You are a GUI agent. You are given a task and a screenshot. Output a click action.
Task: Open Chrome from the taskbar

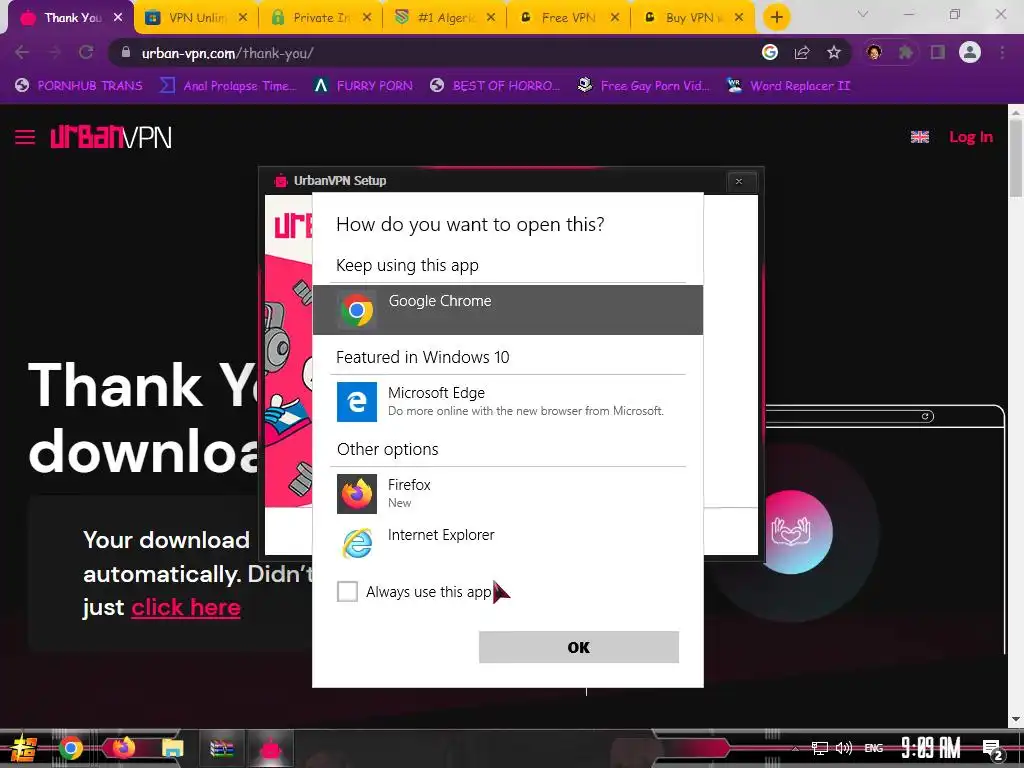click(71, 748)
